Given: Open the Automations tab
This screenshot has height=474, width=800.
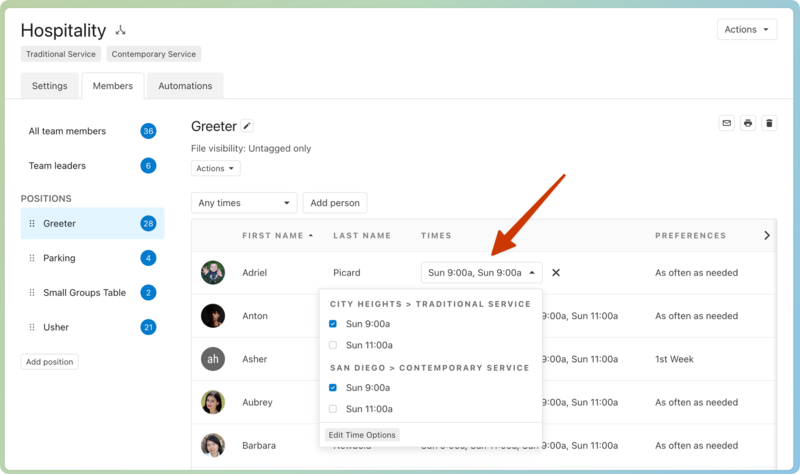Looking at the screenshot, I should [x=185, y=86].
